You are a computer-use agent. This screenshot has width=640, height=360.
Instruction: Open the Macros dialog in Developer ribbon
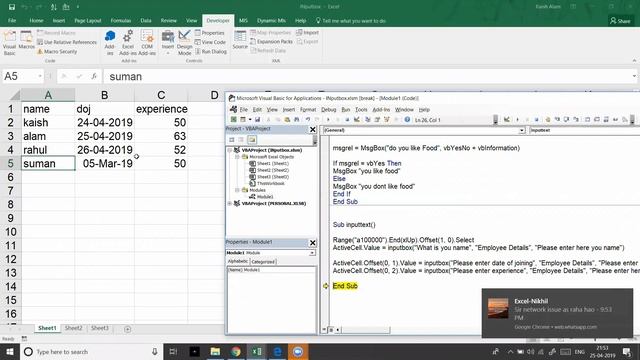pos(27,40)
